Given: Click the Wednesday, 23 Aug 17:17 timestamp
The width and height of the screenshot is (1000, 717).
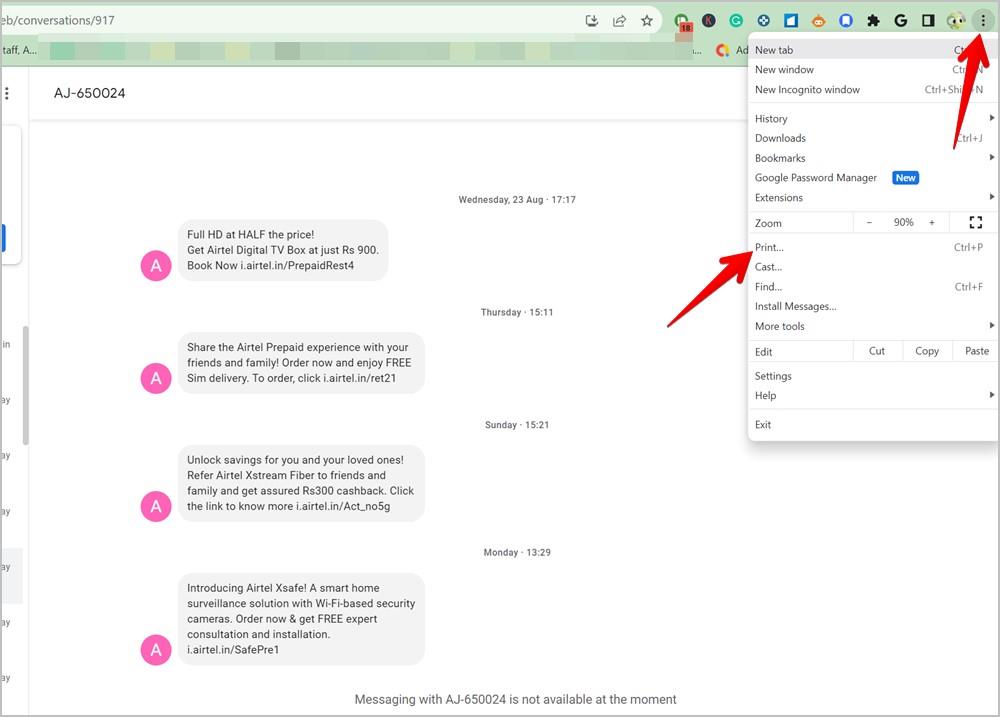Looking at the screenshot, I should (x=517, y=200).
